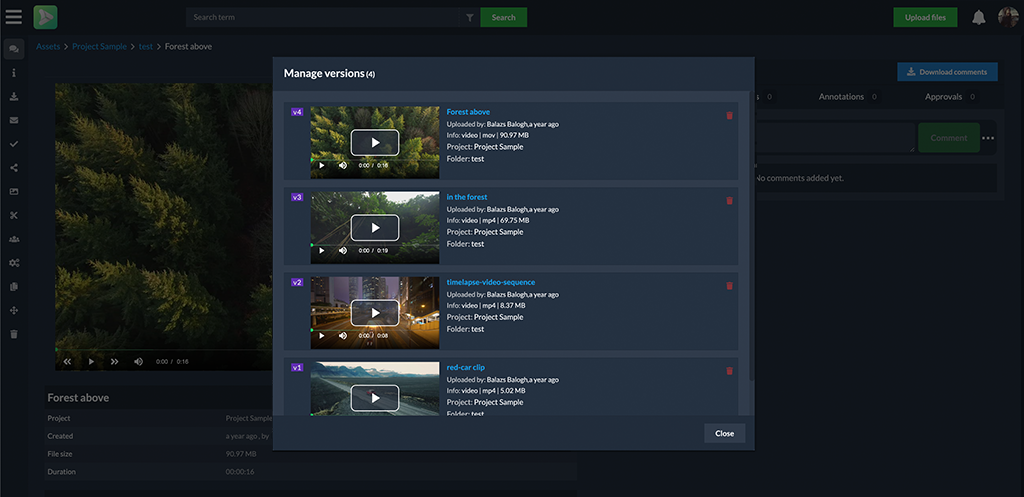The height and width of the screenshot is (497, 1024).
Task: Open the Forest above version link
Action: point(468,112)
